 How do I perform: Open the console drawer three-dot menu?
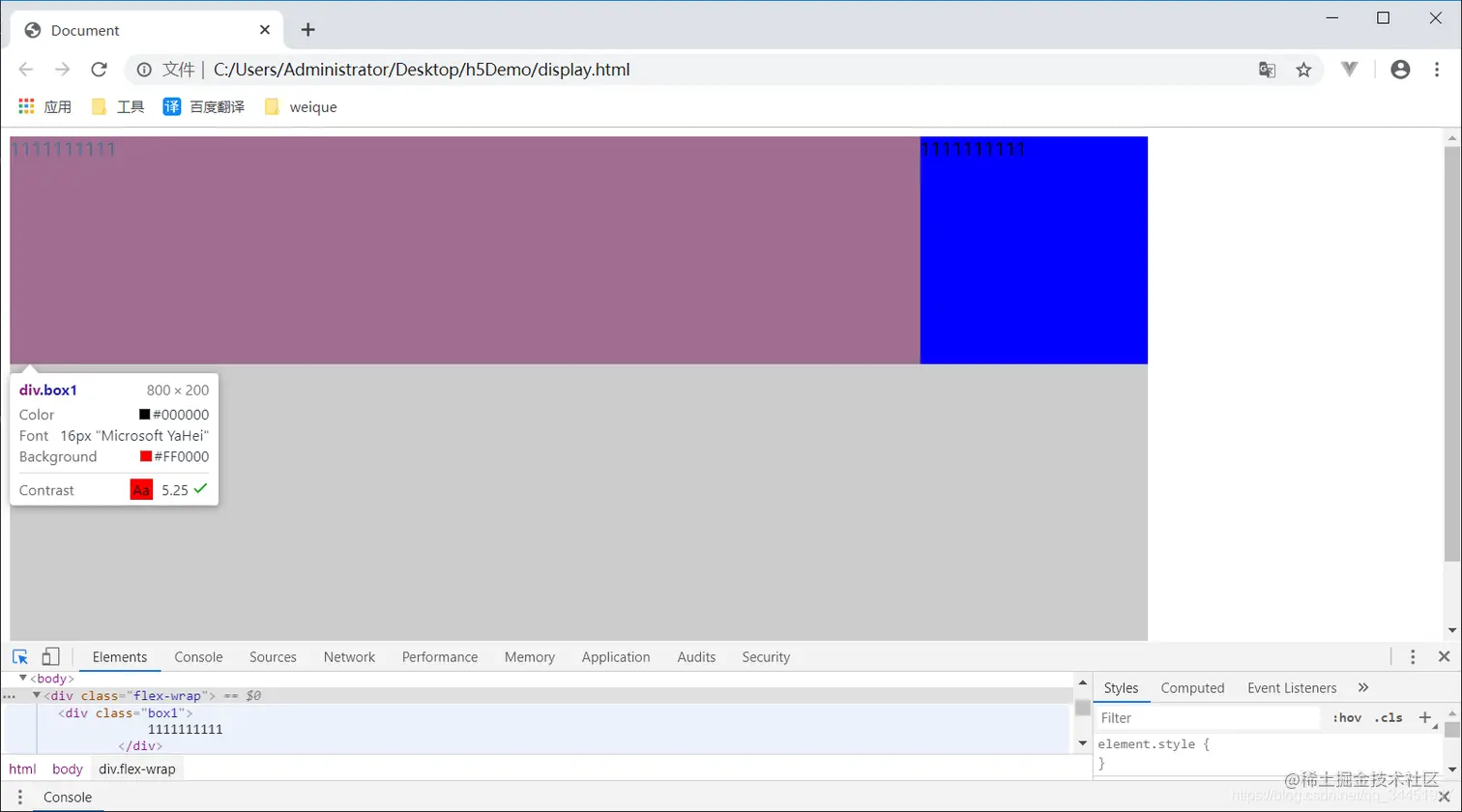[x=19, y=797]
